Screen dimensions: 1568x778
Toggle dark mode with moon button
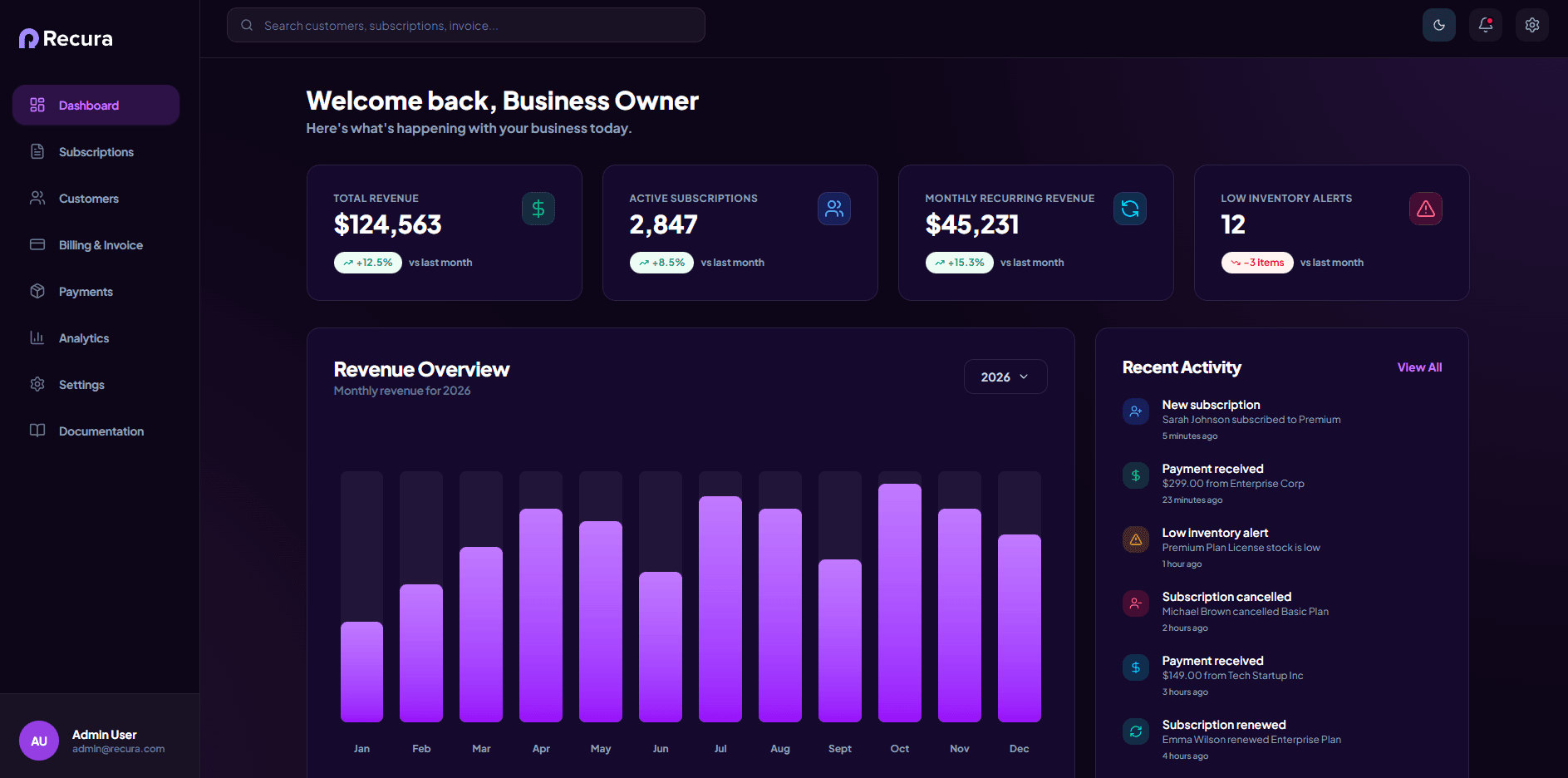pyautogui.click(x=1439, y=25)
